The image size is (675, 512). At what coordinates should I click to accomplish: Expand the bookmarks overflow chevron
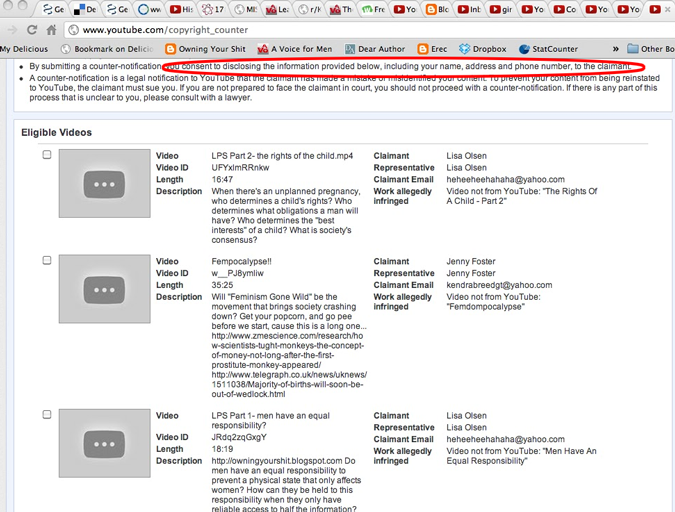(616, 49)
